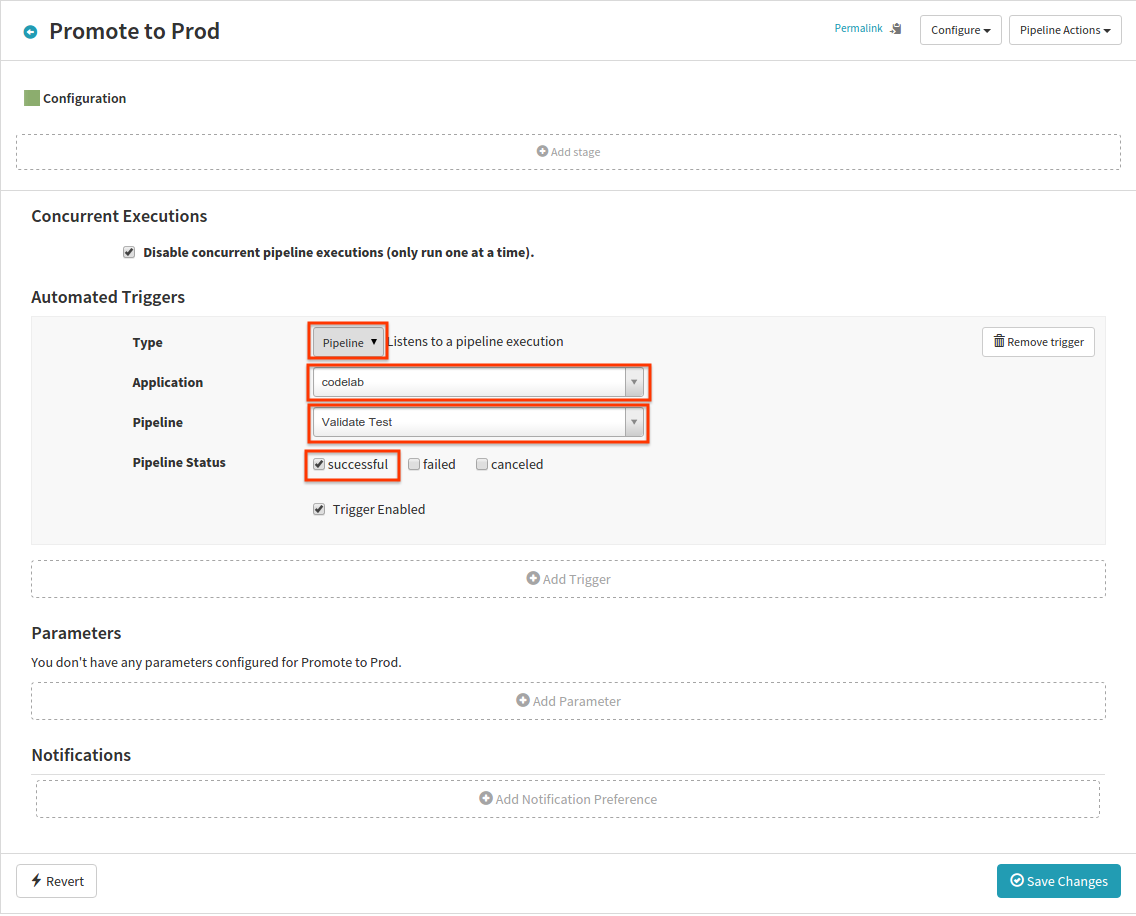Click the clipboard icon next to Permalink
1136x916 pixels.
pyautogui.click(x=896, y=29)
